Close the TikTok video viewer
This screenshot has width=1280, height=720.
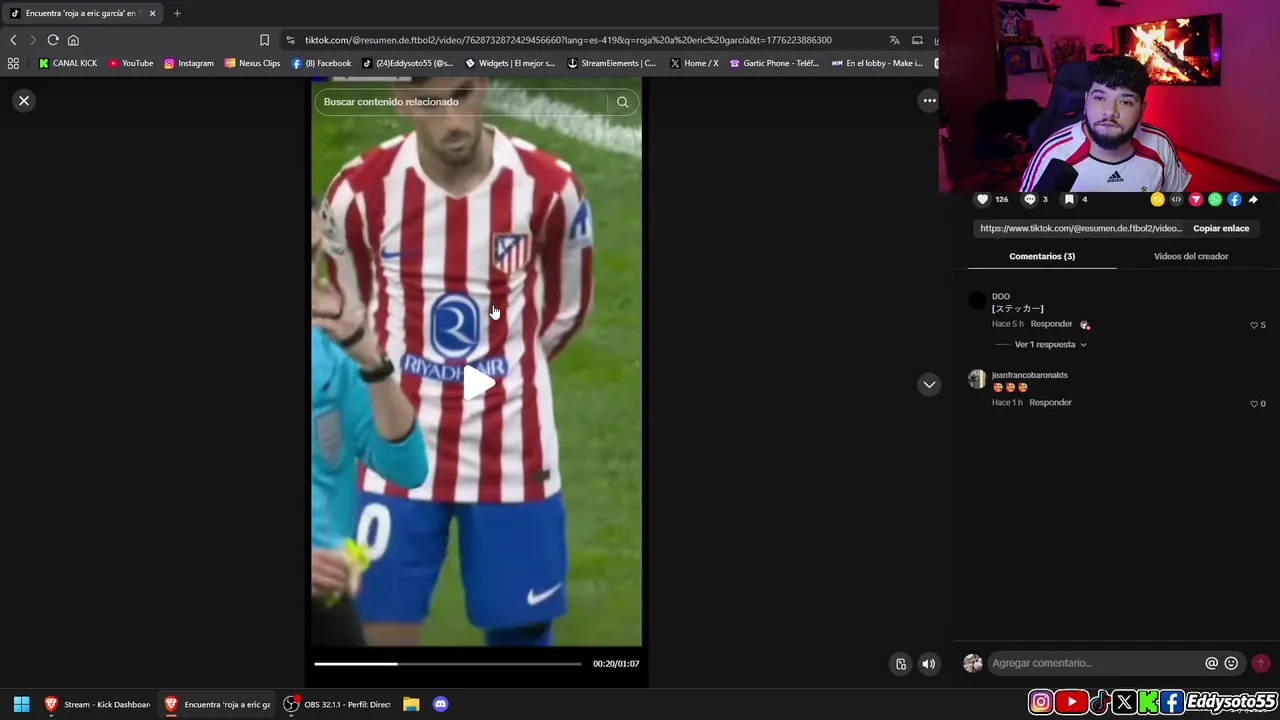pos(24,100)
